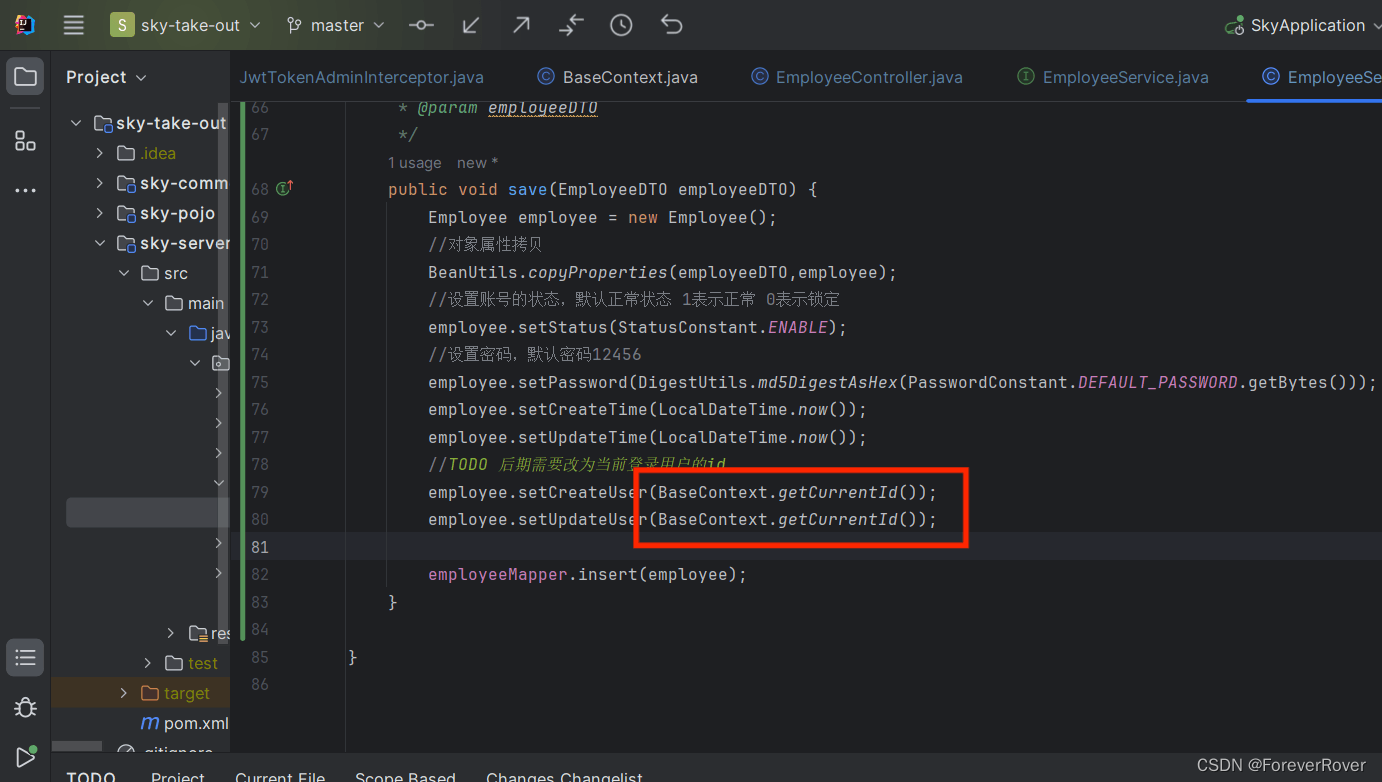Switch to EmployeeService.java tab
The width and height of the screenshot is (1382, 782).
tap(1113, 77)
